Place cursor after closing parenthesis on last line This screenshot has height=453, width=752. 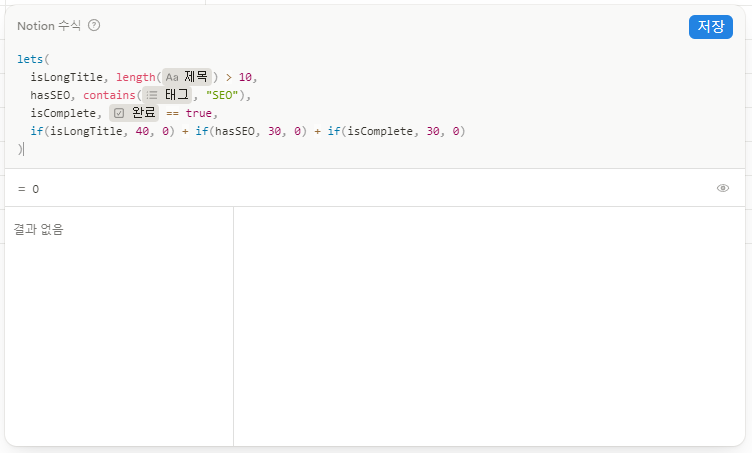(23, 150)
